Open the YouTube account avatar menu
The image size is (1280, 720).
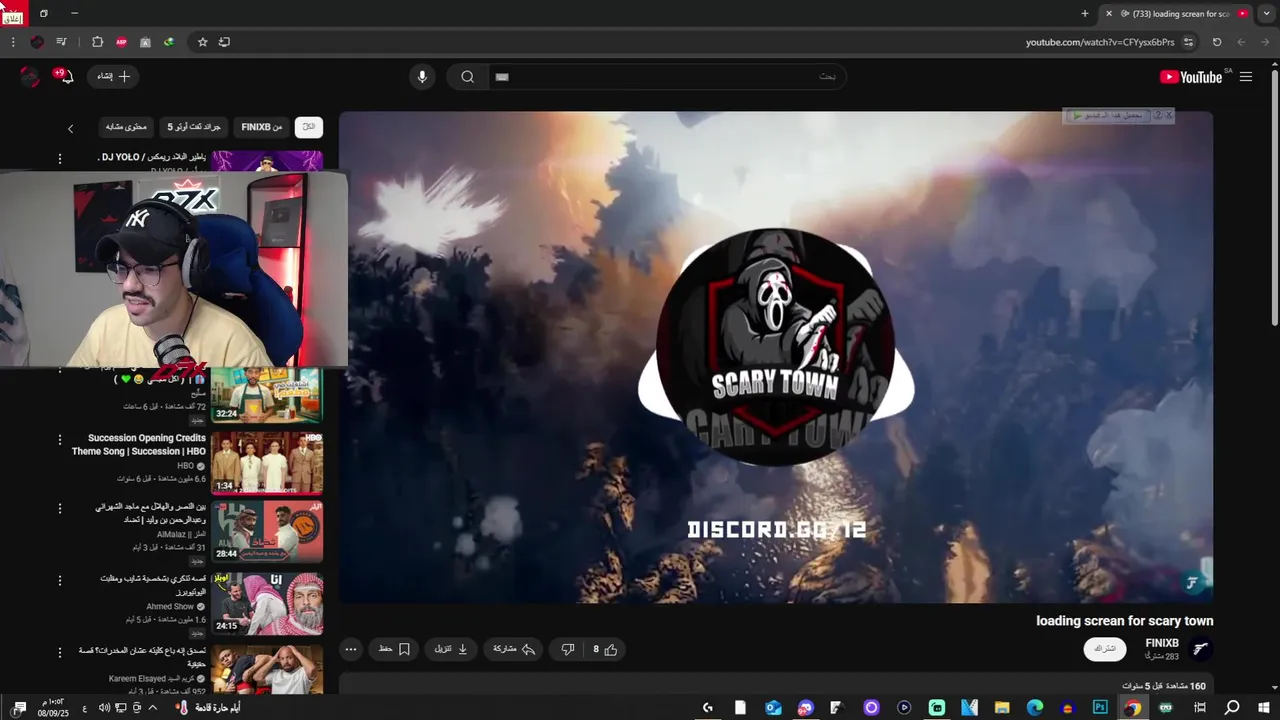tap(31, 77)
